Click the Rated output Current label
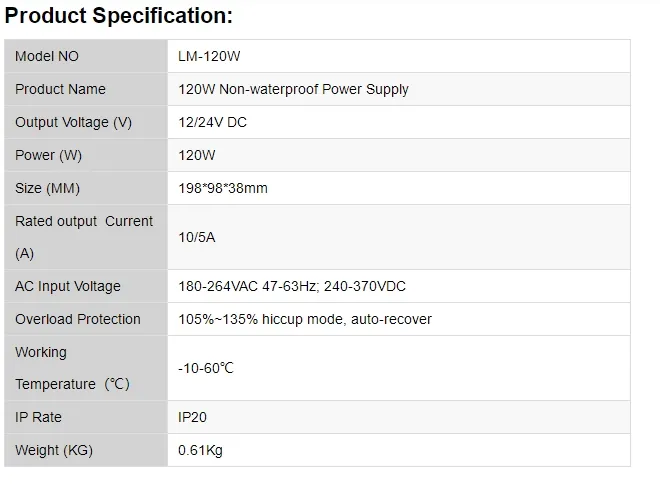660x489 pixels. (84, 221)
